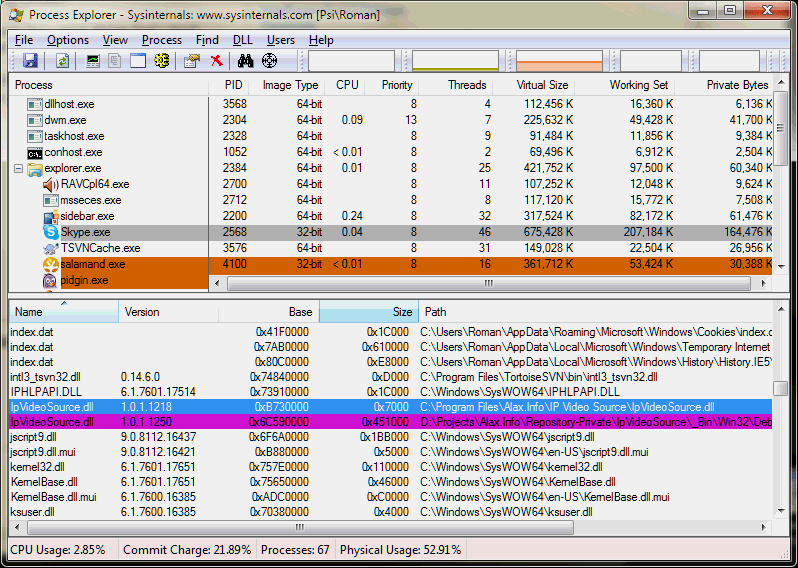Sort DLL list by Name column header

(x=64, y=311)
